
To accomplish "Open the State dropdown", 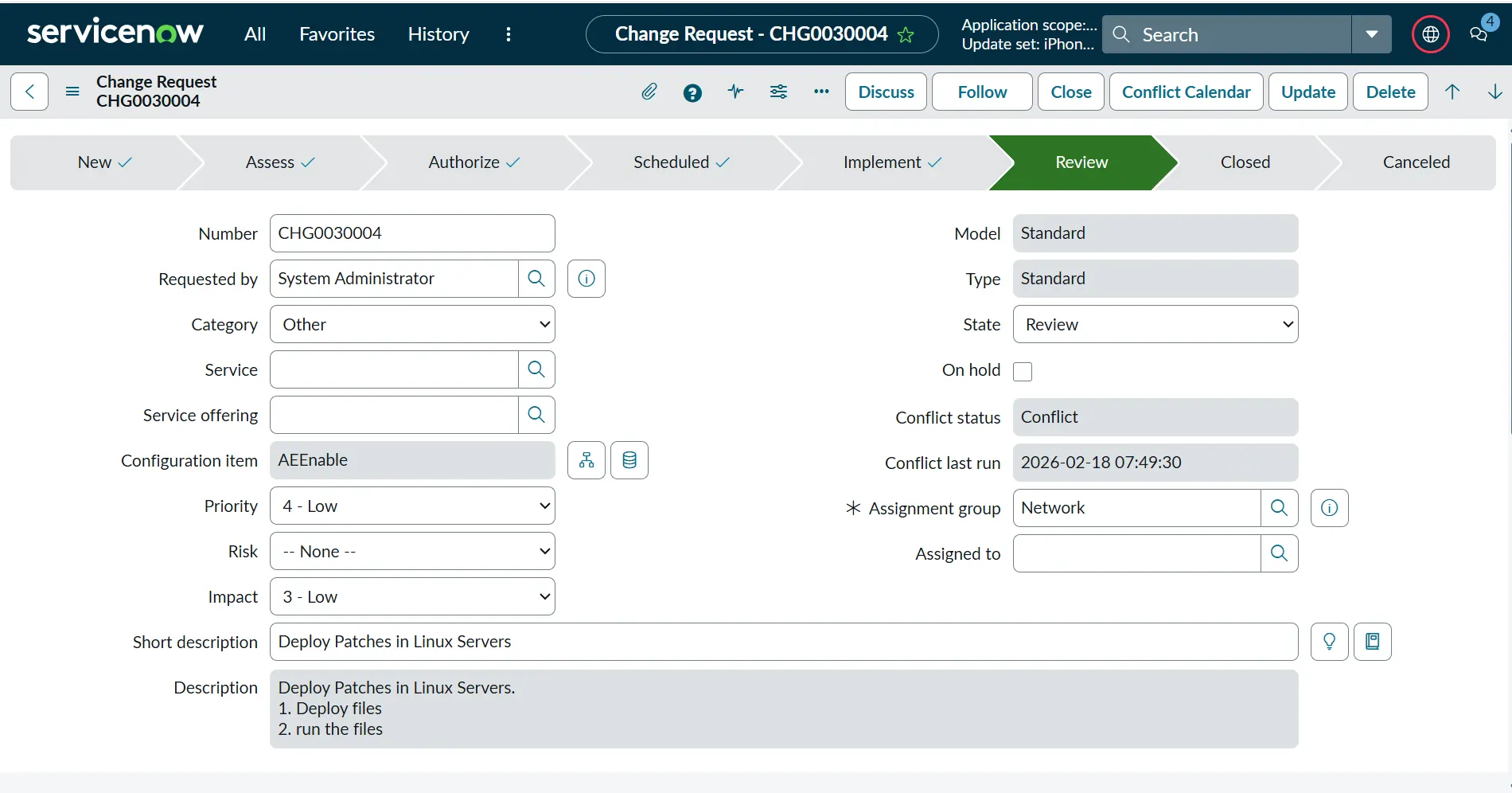I will pos(1155,325).
